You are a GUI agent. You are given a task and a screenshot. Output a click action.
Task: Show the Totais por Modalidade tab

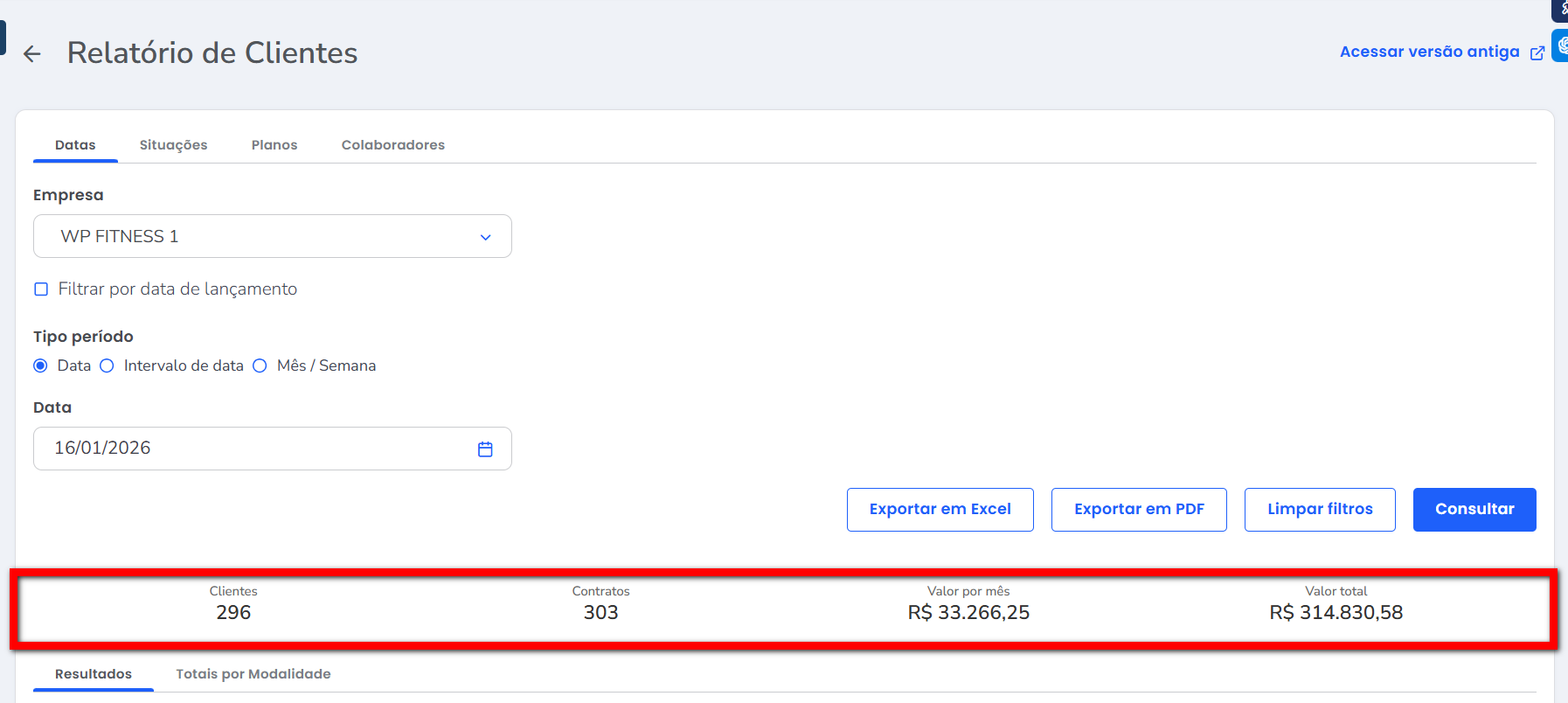tap(253, 674)
